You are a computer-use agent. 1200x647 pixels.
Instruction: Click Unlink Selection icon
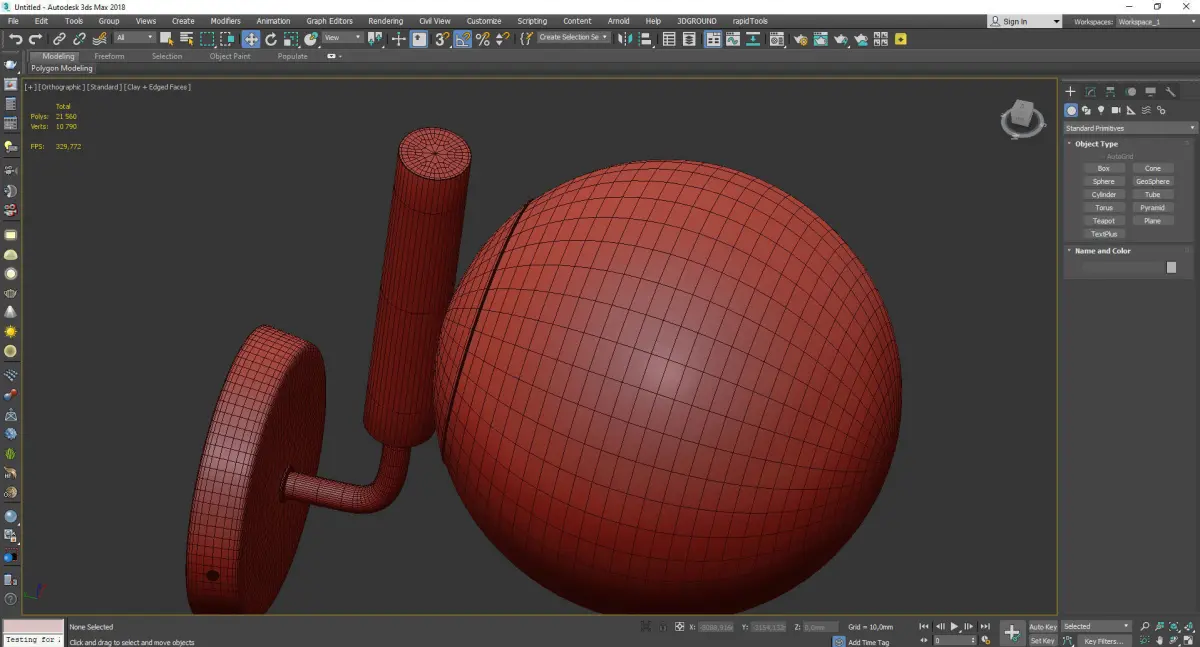click(79, 39)
